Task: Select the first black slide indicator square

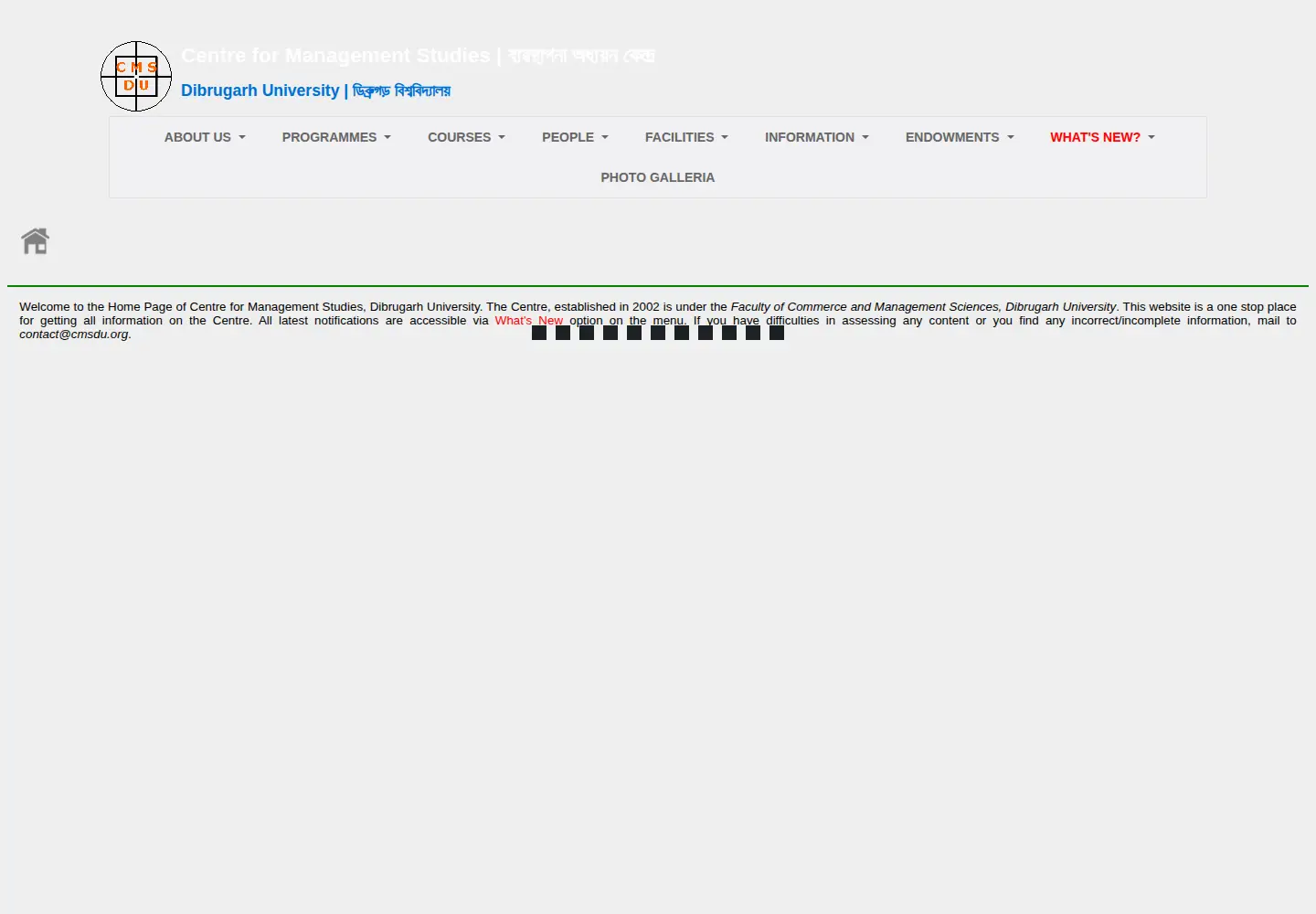Action: (x=539, y=333)
